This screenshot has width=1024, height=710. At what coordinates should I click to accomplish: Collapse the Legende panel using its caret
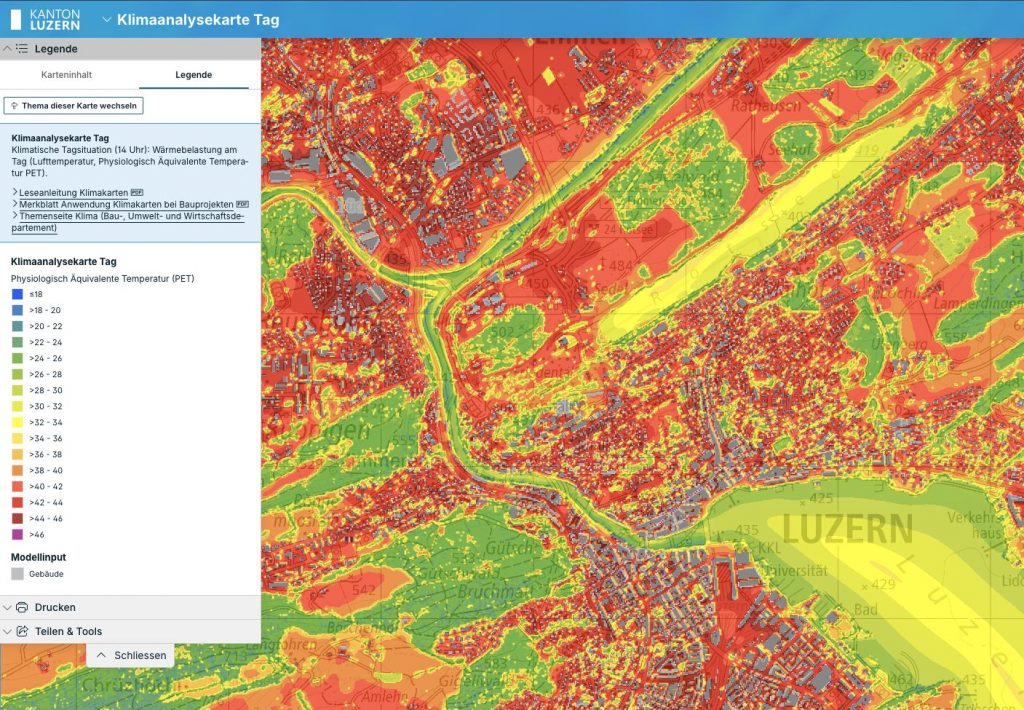click(x=8, y=48)
